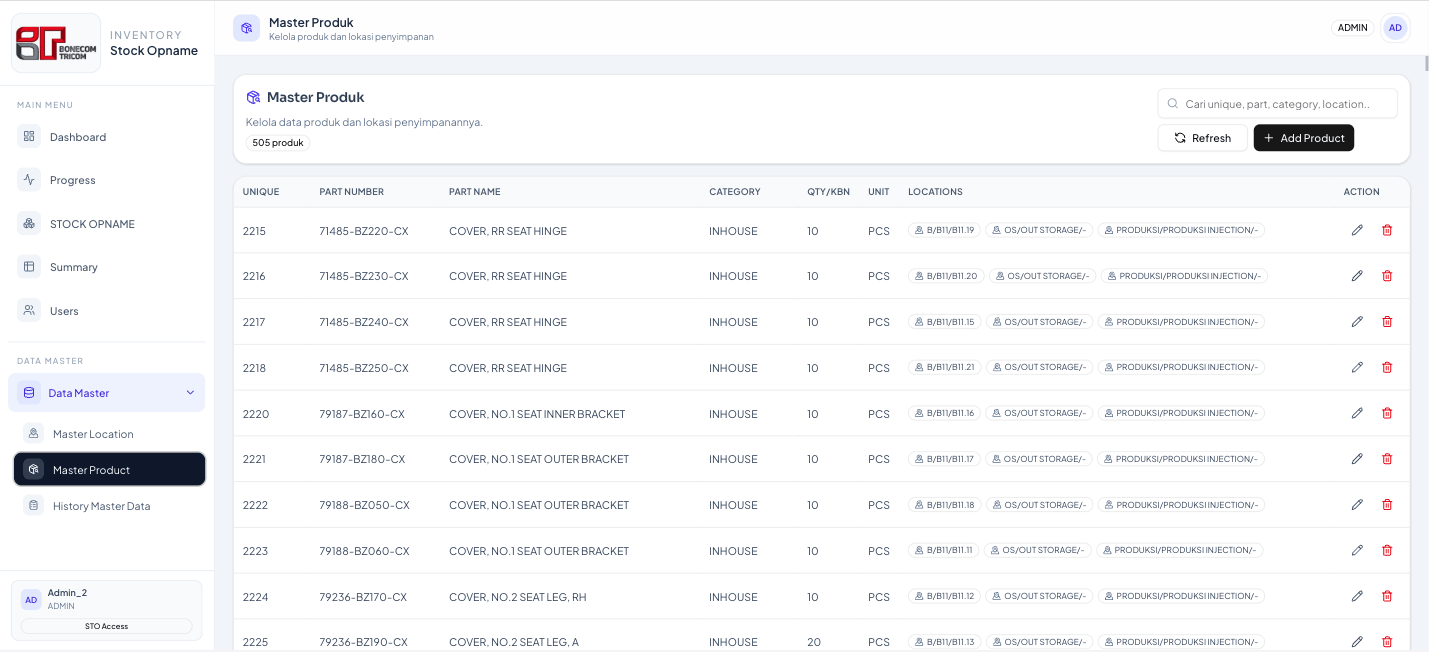Delete product 2221 using trash icon
Image resolution: width=1429 pixels, height=652 pixels.
point(1387,459)
